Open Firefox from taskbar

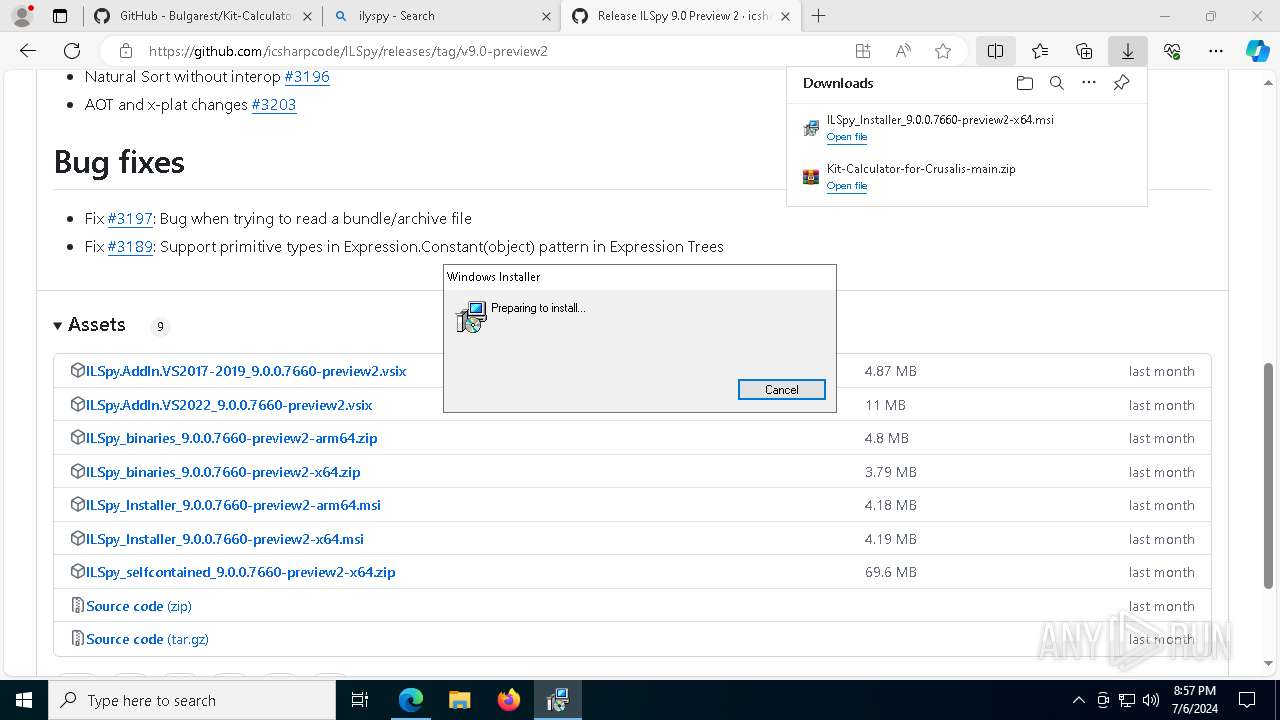pyautogui.click(x=509, y=700)
